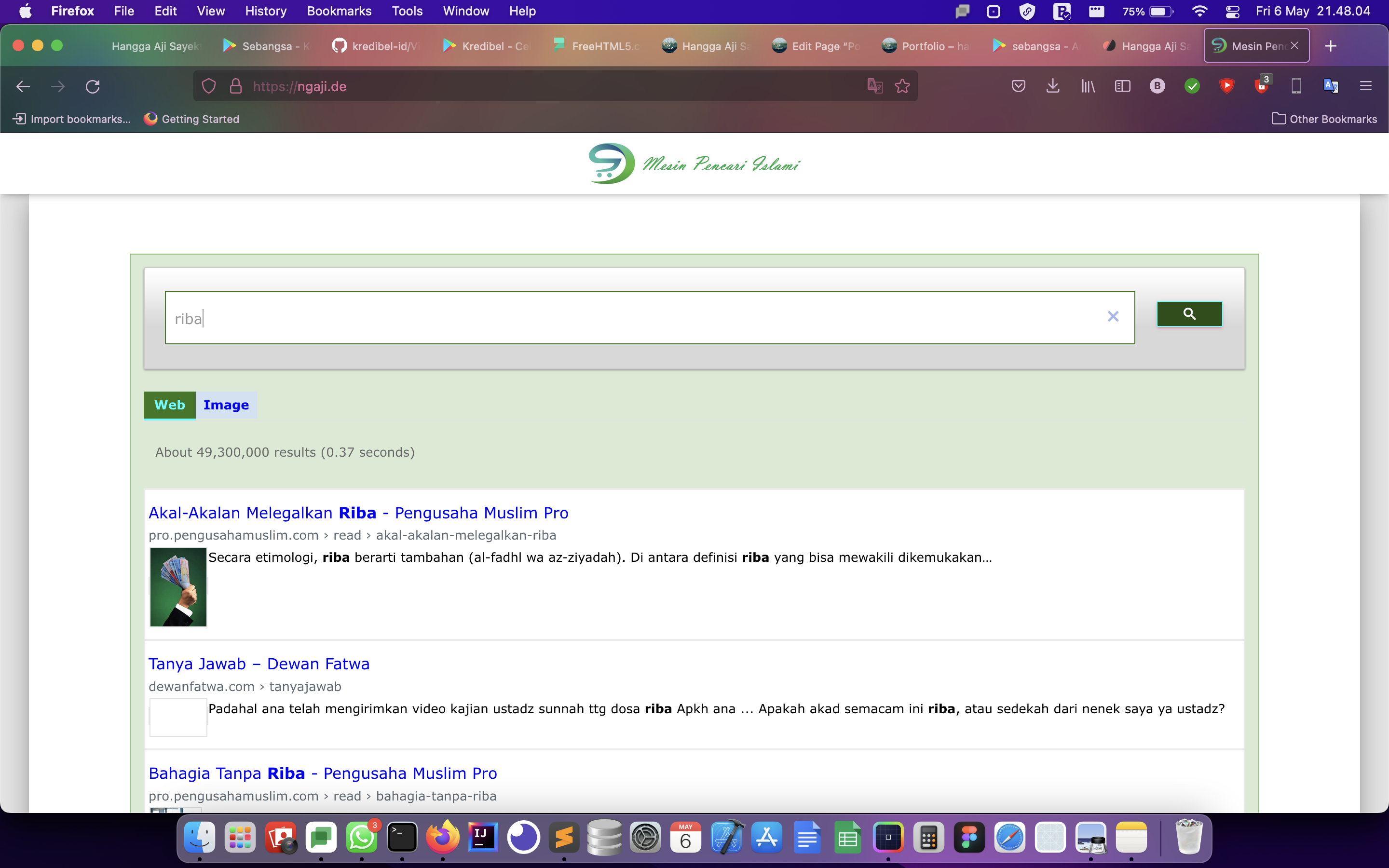Open Akal-Akalan Melegalkan Riba result link
The width and height of the screenshot is (1389, 868).
coord(358,513)
